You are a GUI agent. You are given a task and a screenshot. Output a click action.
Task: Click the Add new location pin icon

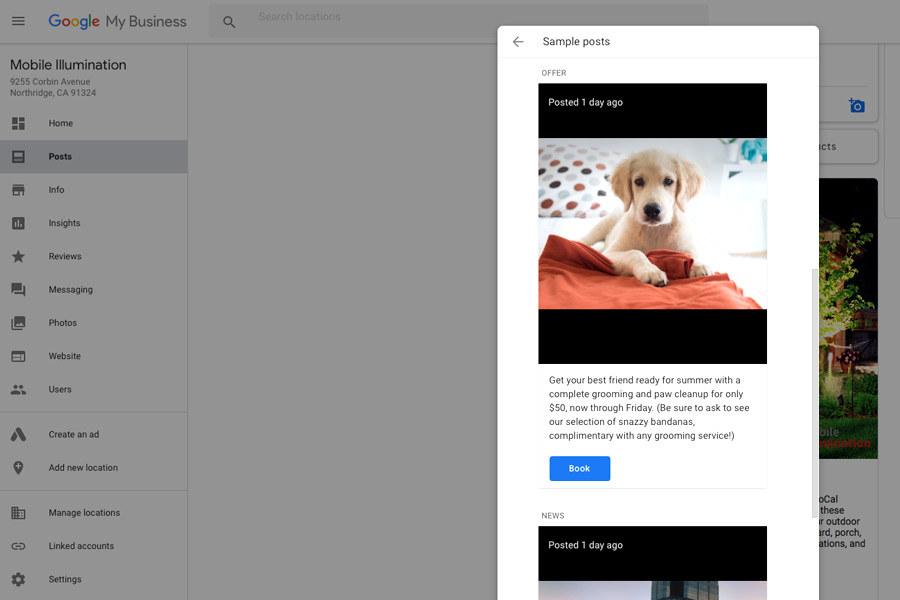[x=18, y=468]
